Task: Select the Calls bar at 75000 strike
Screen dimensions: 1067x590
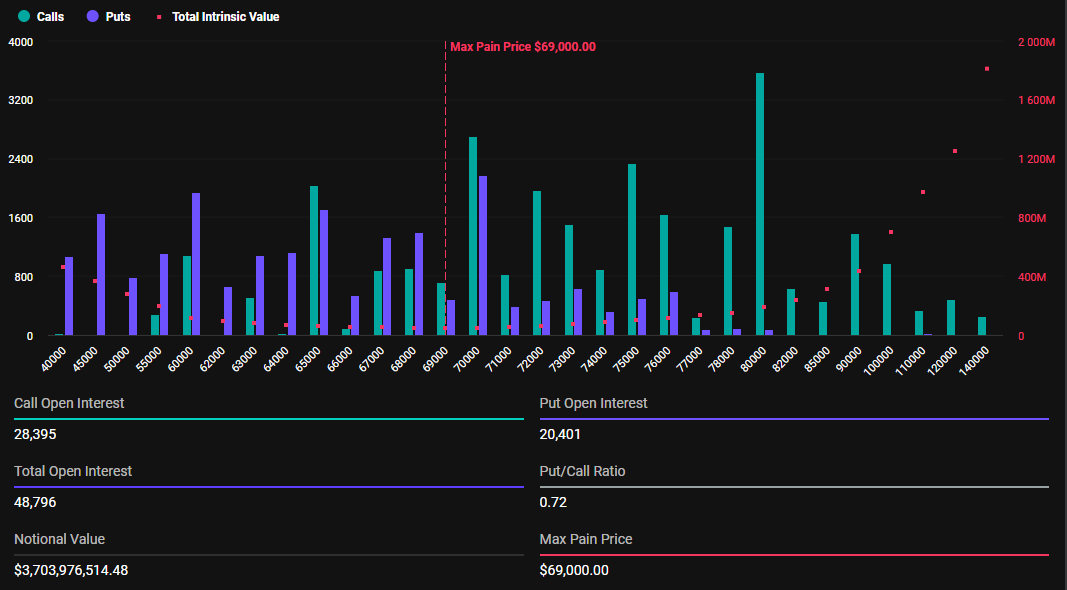Action: click(x=632, y=250)
